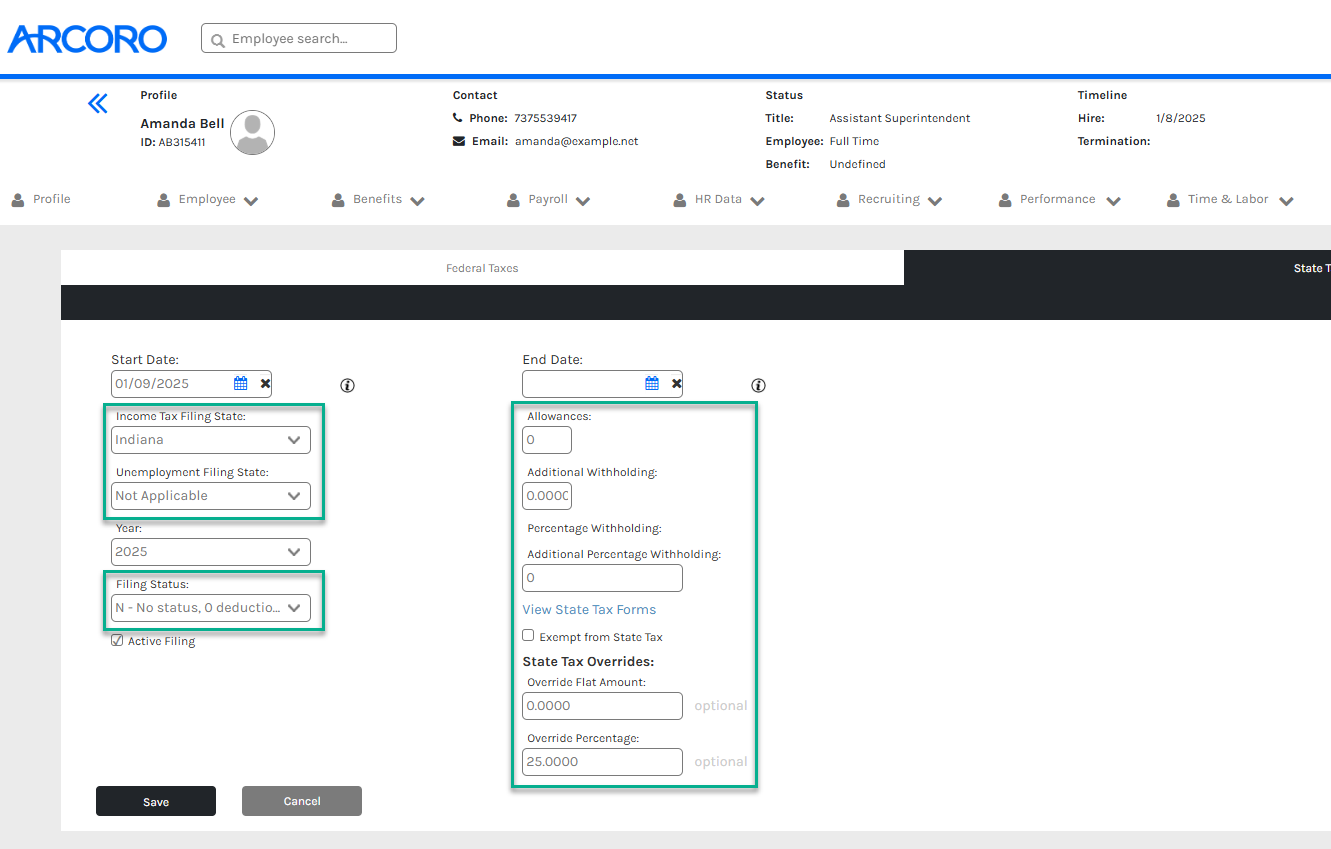The height and width of the screenshot is (849, 1331).
Task: Expand the Recruiting menu chevron
Action: click(x=934, y=201)
